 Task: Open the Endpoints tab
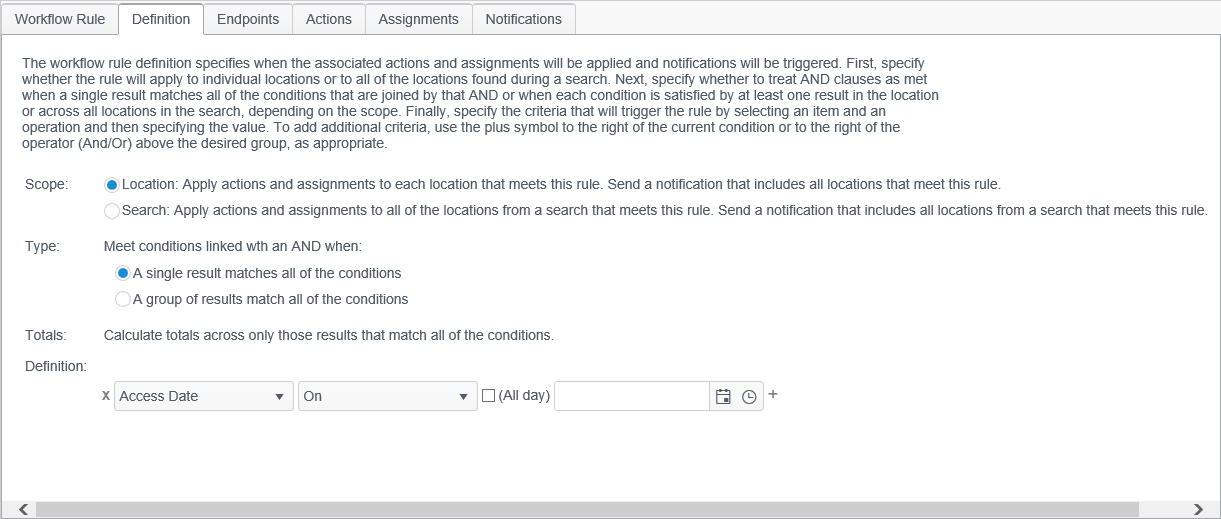(x=248, y=19)
